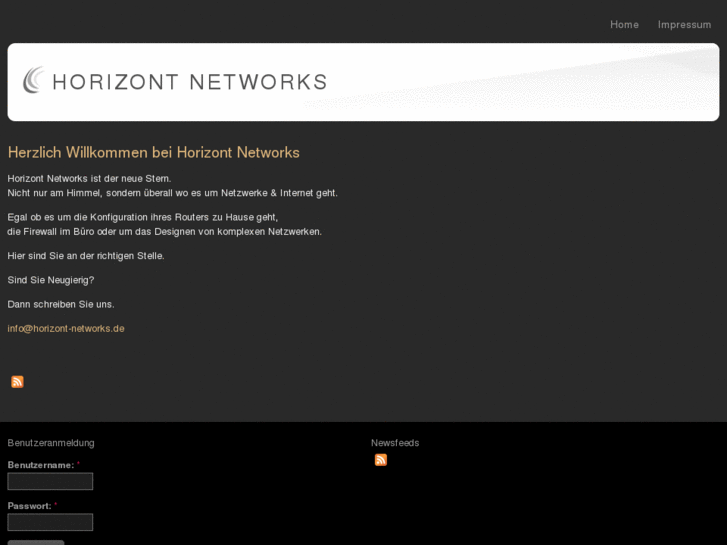Go to the Home menu item

(x=624, y=25)
